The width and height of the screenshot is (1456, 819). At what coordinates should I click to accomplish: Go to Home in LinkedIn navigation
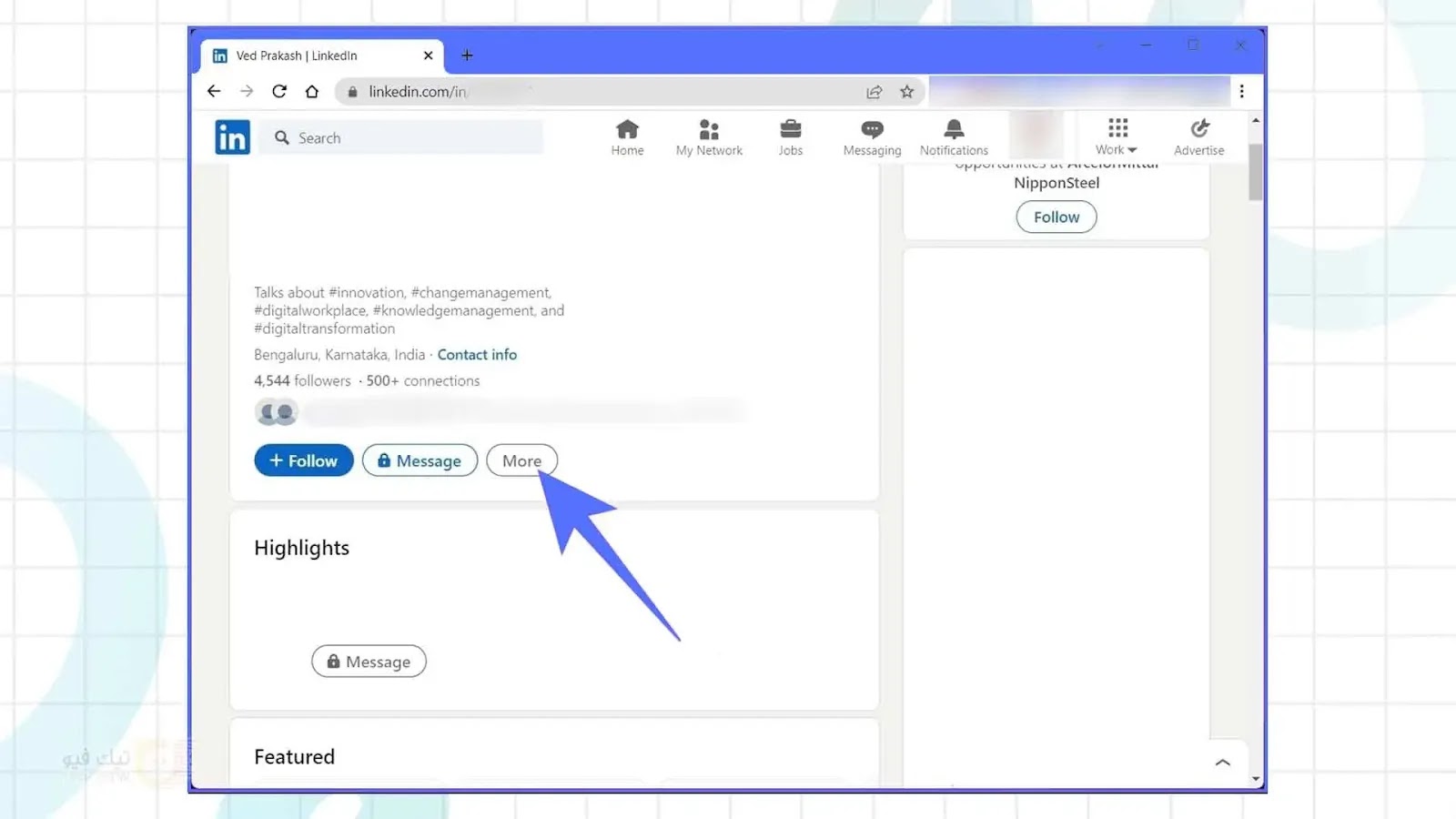[627, 137]
